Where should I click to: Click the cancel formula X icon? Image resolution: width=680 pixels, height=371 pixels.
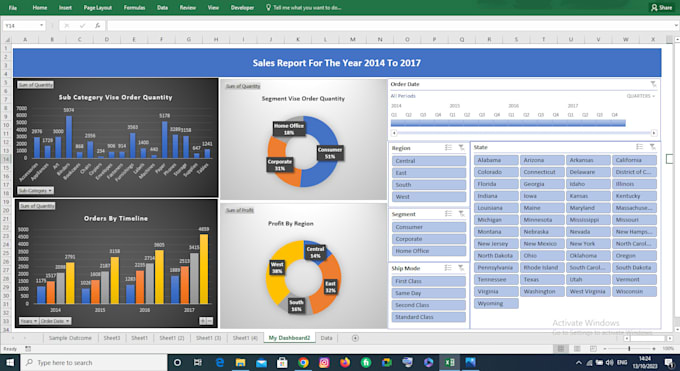(67, 26)
